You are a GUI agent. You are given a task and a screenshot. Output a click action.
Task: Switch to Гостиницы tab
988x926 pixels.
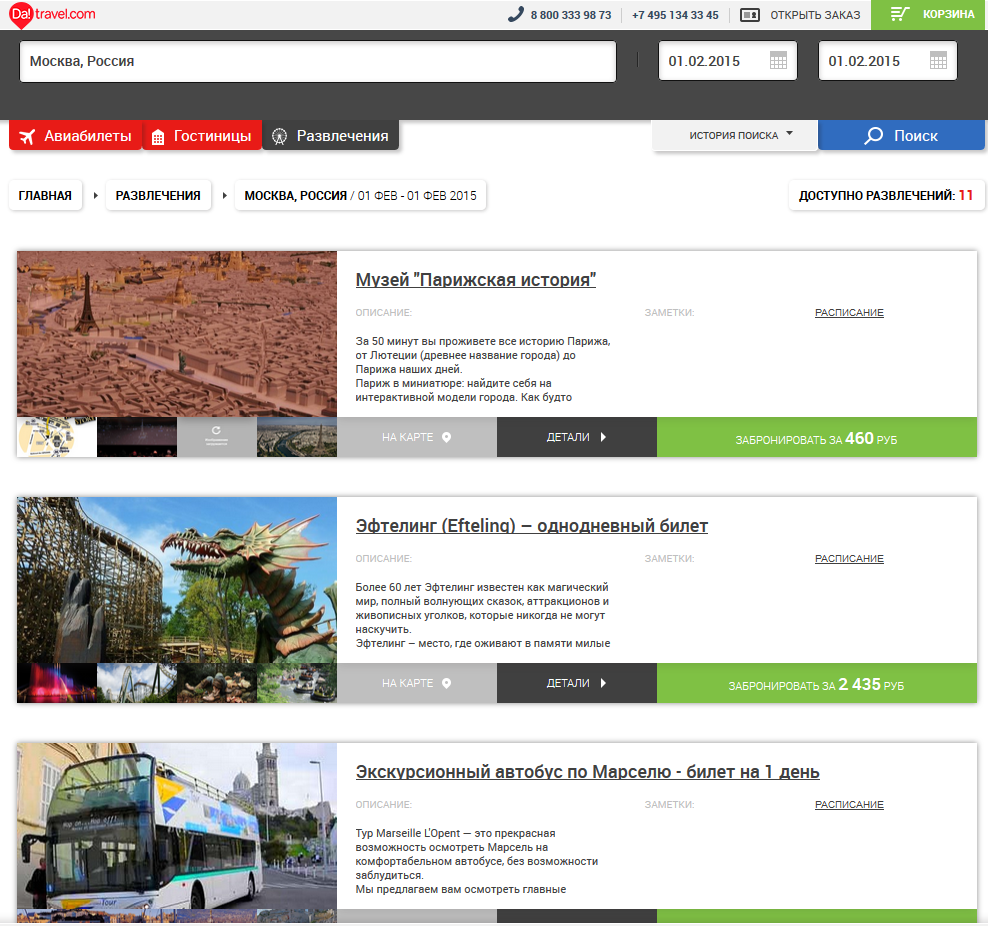tap(203, 135)
